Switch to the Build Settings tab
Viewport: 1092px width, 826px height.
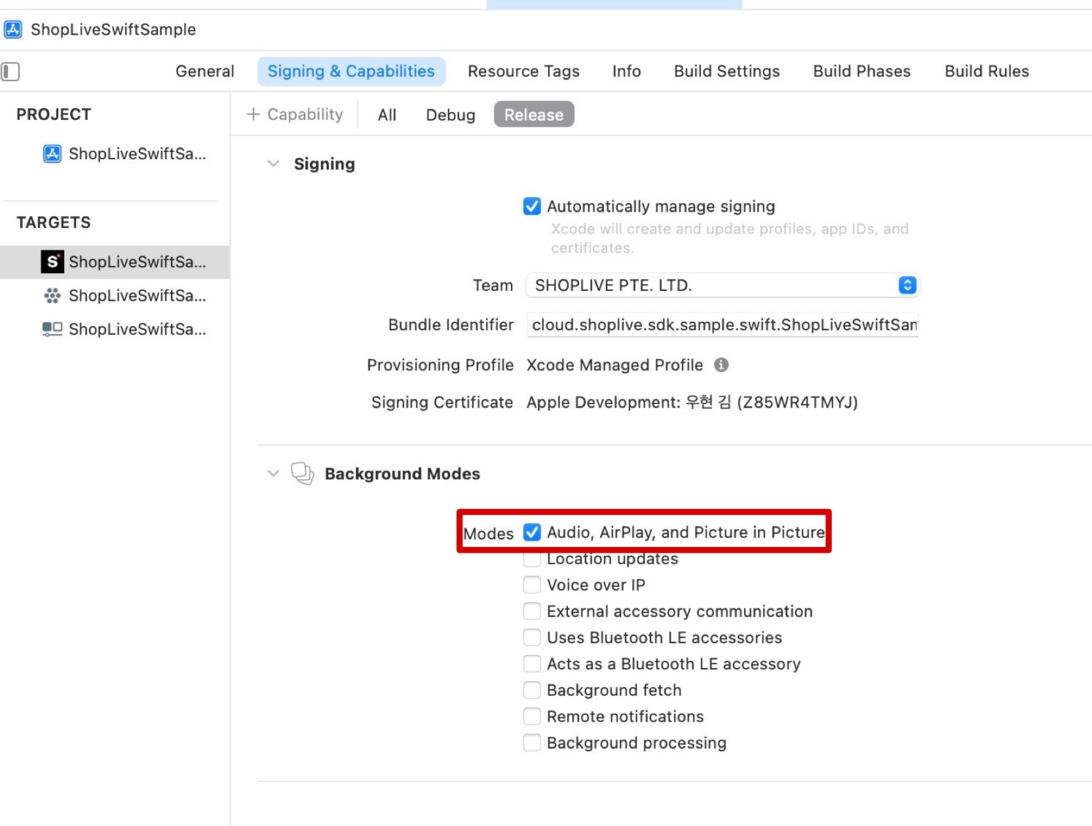726,71
